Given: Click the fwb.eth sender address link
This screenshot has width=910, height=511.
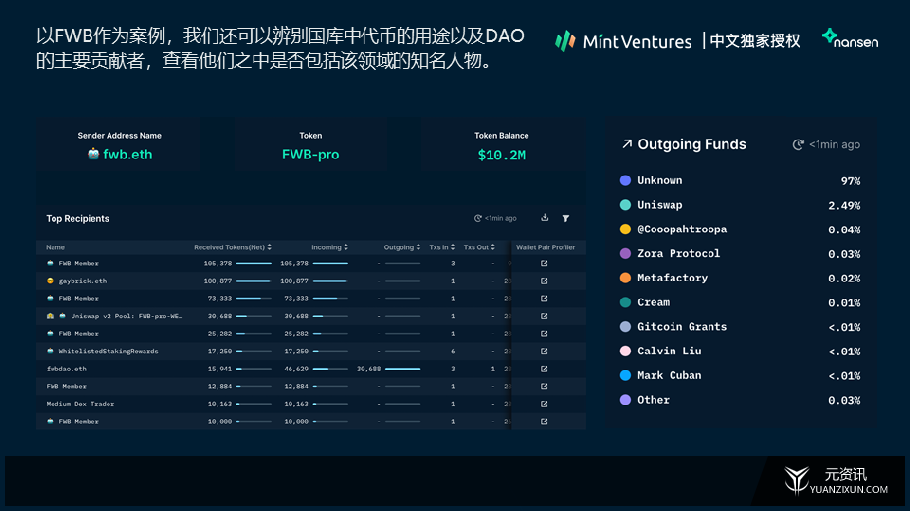Looking at the screenshot, I should point(127,154).
